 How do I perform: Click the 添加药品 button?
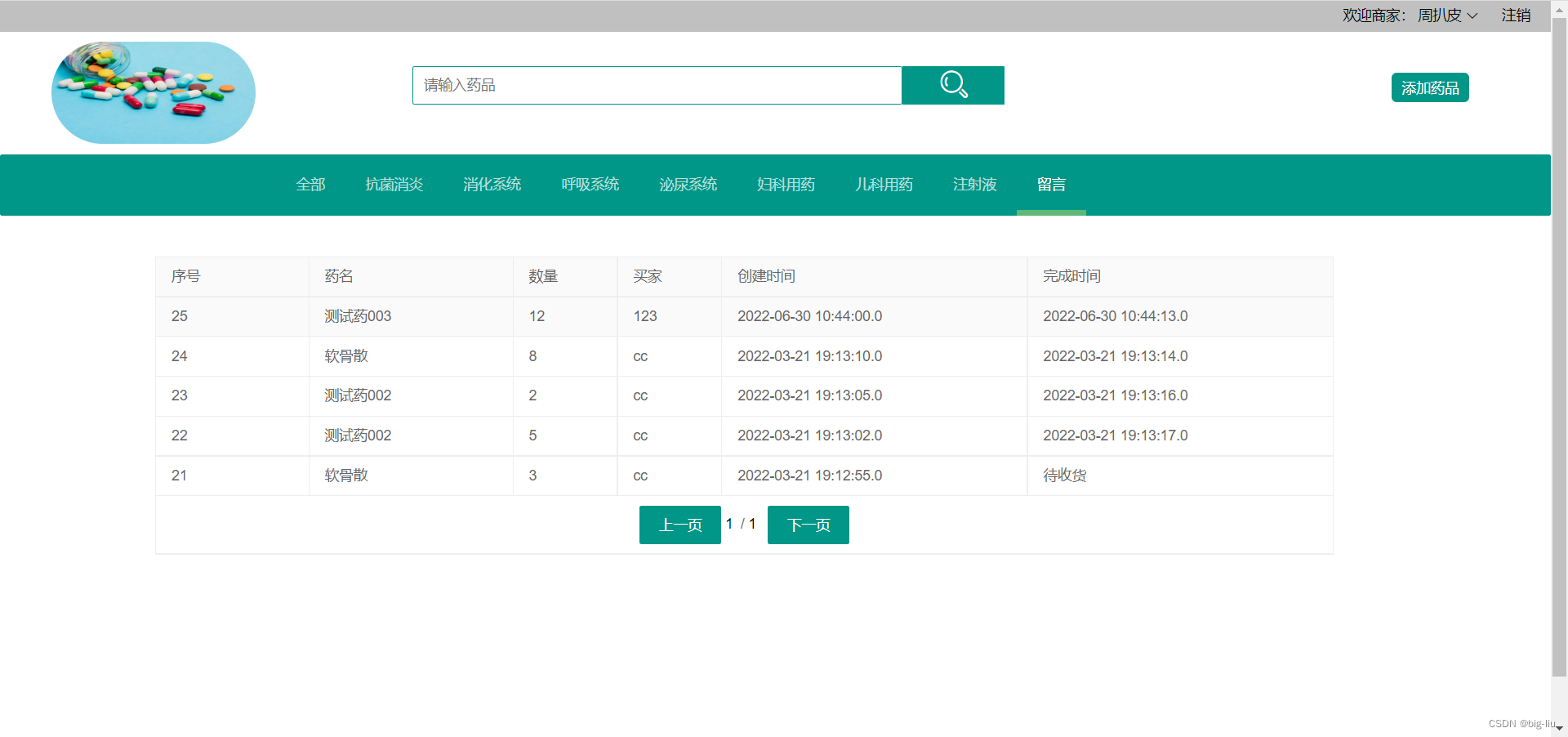[x=1430, y=87]
